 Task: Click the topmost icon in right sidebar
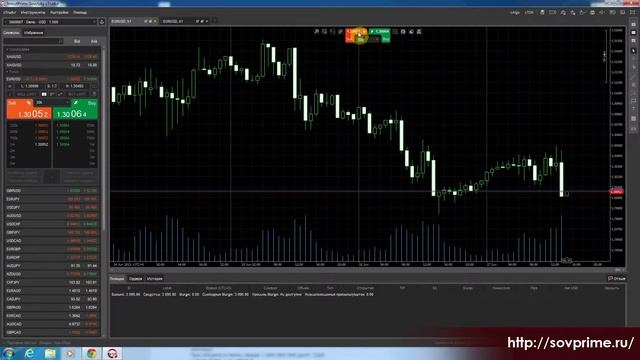[633, 24]
